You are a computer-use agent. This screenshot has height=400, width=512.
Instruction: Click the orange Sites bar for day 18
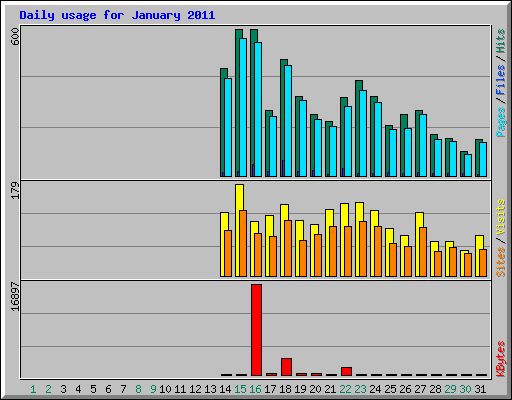pyautogui.click(x=288, y=248)
